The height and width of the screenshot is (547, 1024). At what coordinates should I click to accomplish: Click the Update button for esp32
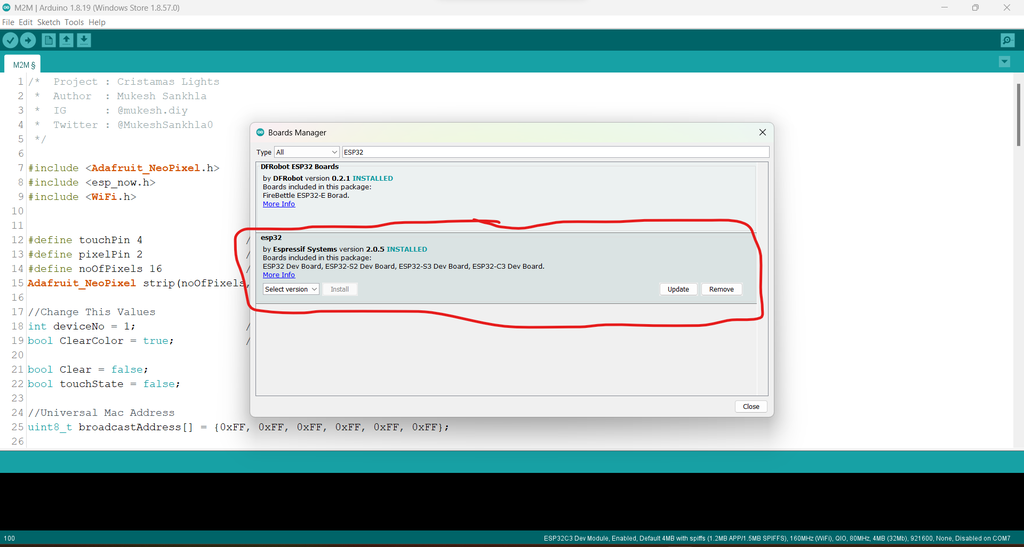click(x=678, y=289)
